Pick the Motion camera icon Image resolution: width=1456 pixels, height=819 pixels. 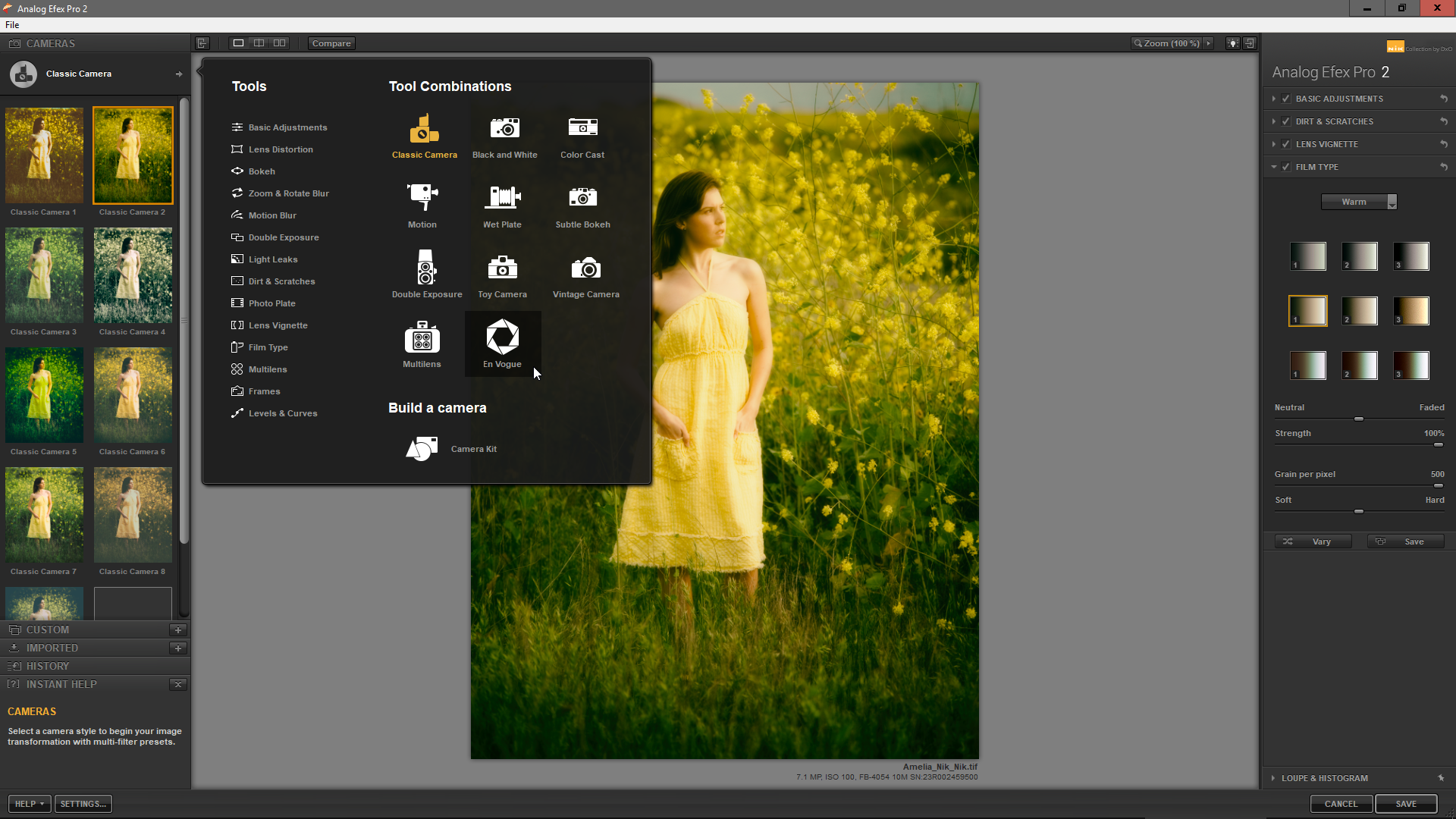422,197
